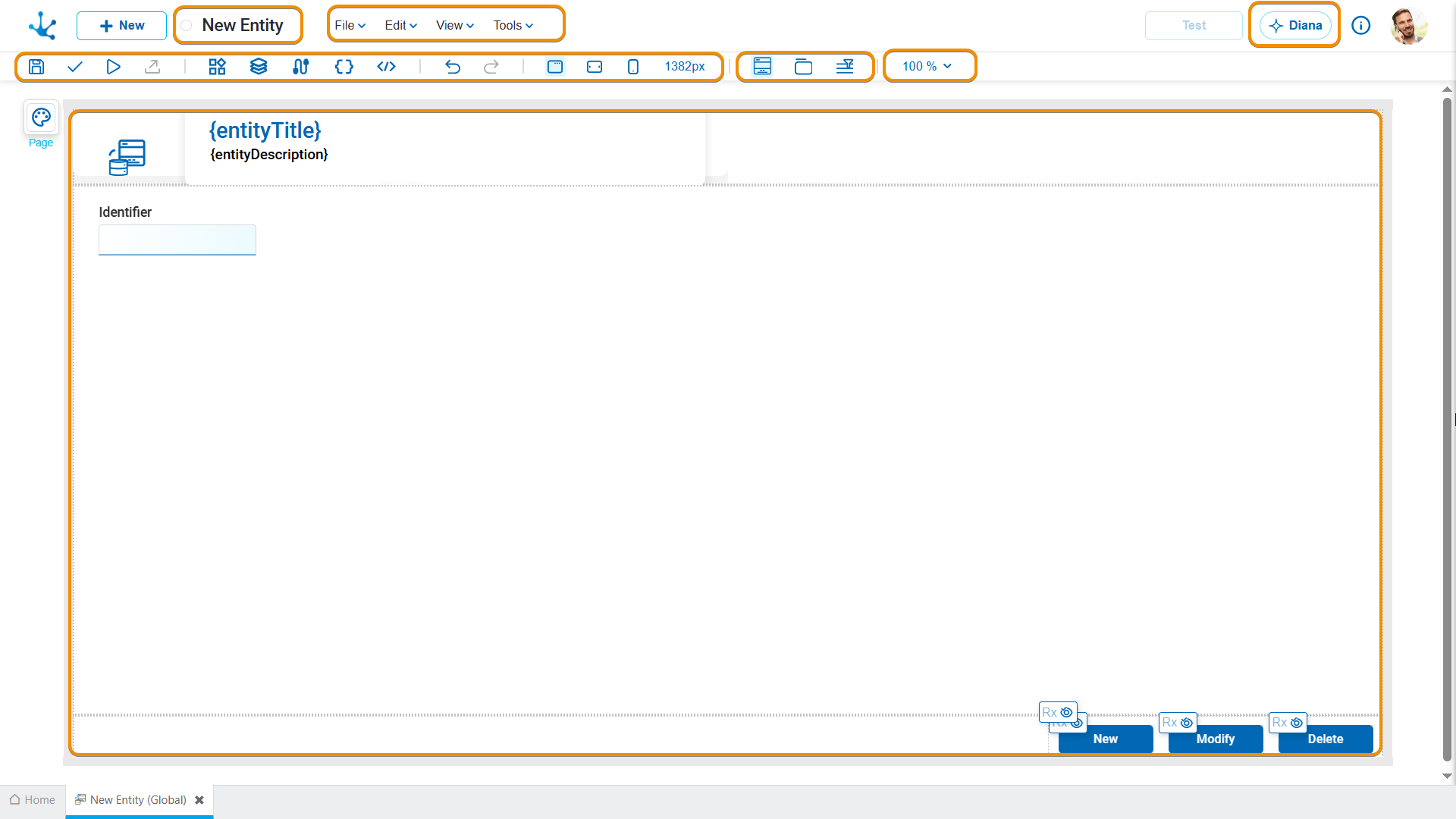Image resolution: width=1456 pixels, height=819 pixels.
Task: Click the Redo arrow
Action: point(491,67)
